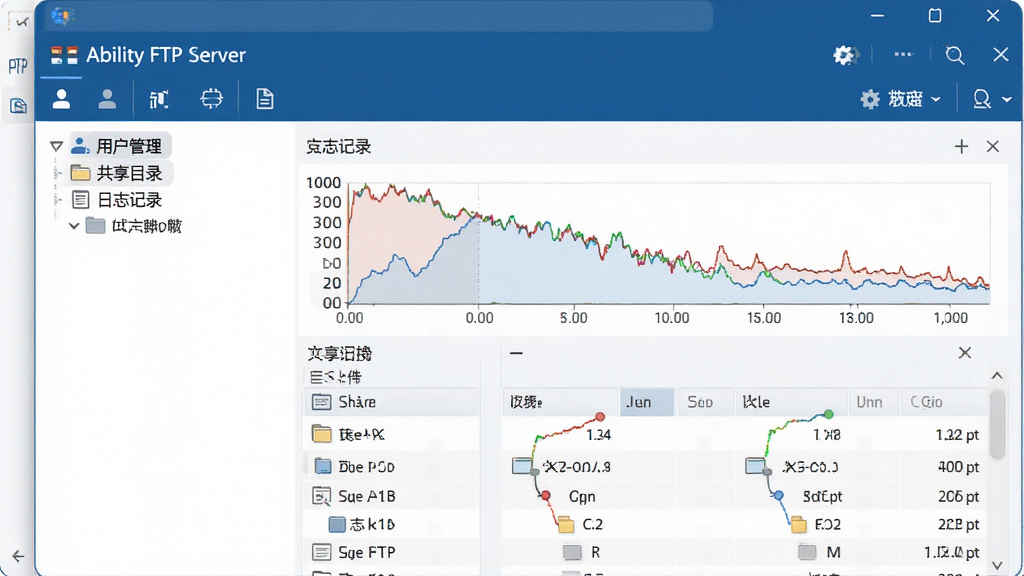Switch to the Jen column tab
This screenshot has width=1024, height=576.
coord(647,402)
